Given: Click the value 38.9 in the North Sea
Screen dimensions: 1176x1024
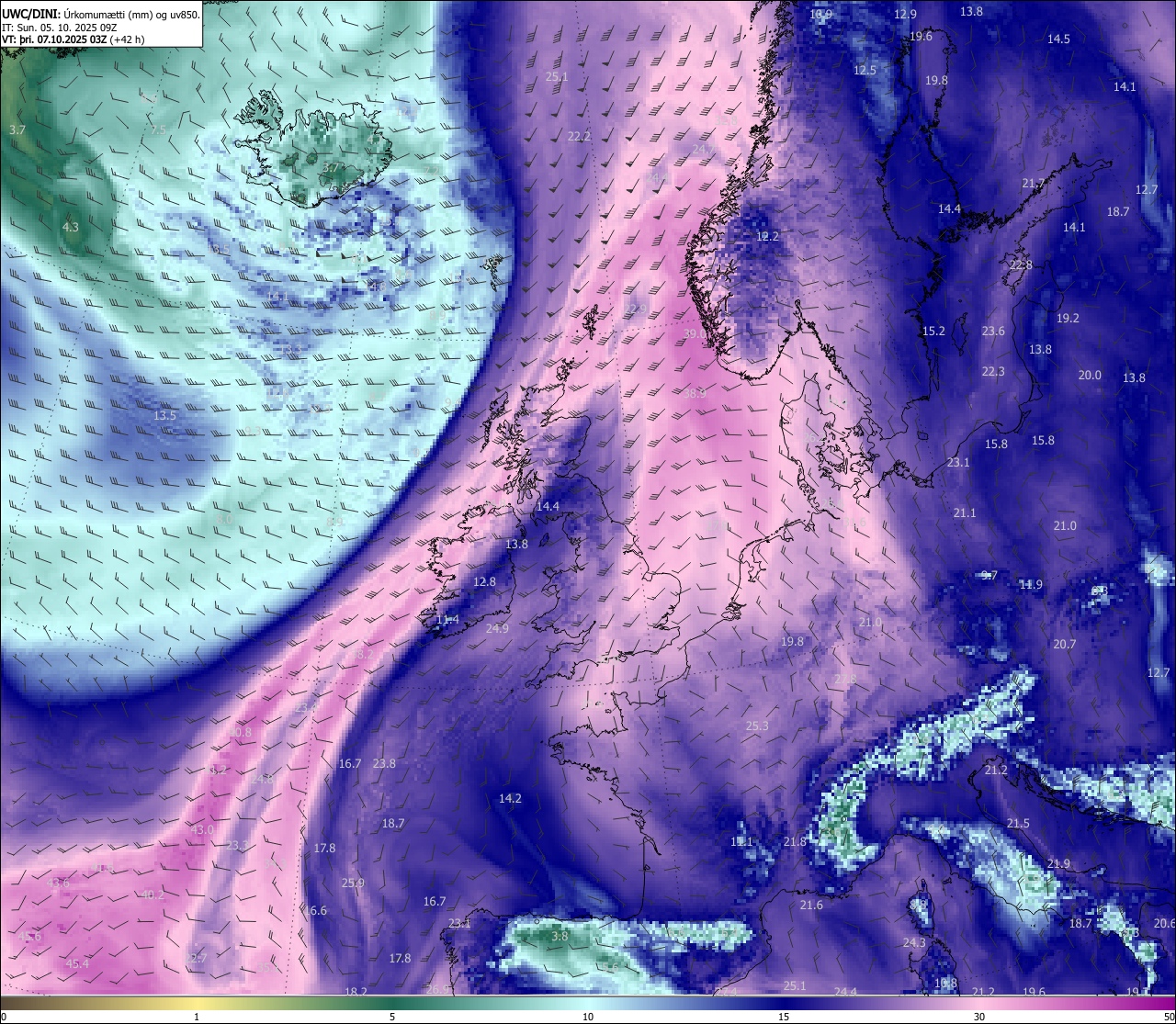Looking at the screenshot, I should tap(695, 393).
